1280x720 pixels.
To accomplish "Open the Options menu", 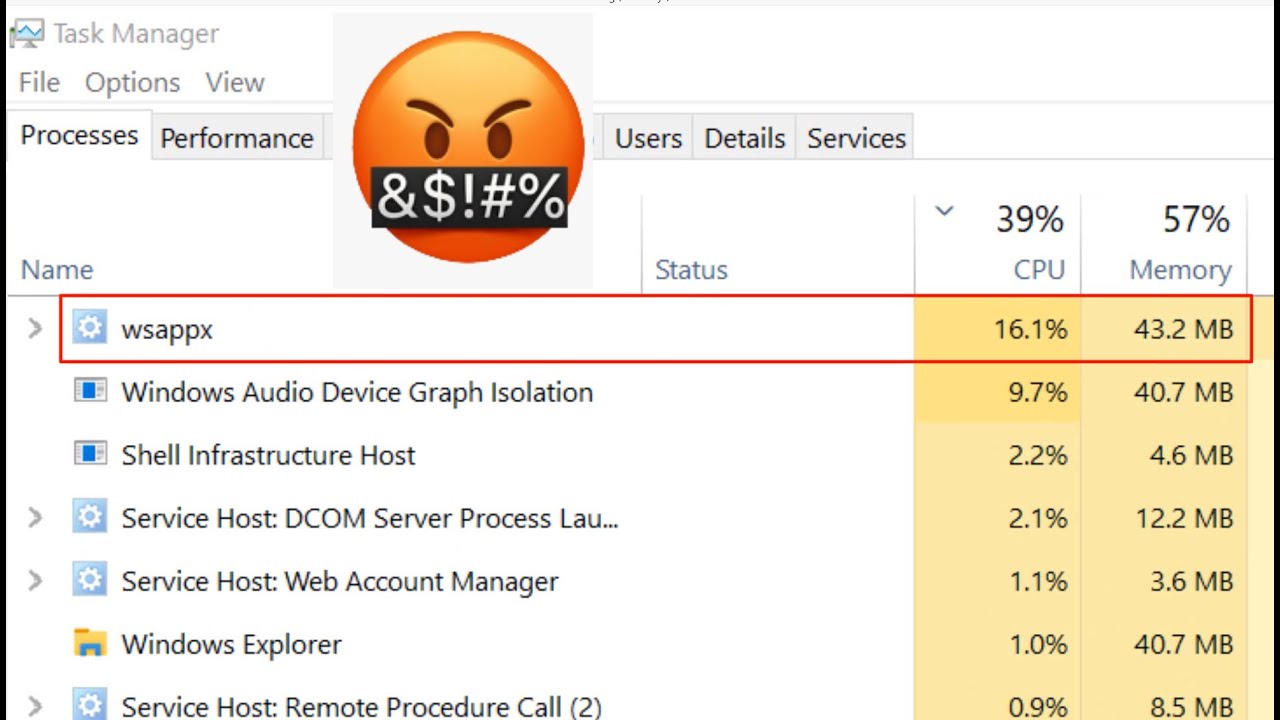I will click(x=132, y=82).
